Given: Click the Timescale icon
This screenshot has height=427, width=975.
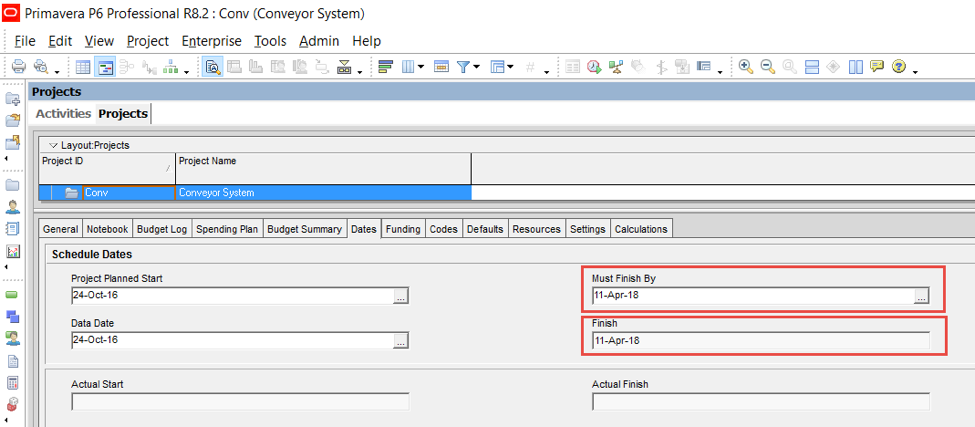Looking at the screenshot, I should tap(441, 67).
